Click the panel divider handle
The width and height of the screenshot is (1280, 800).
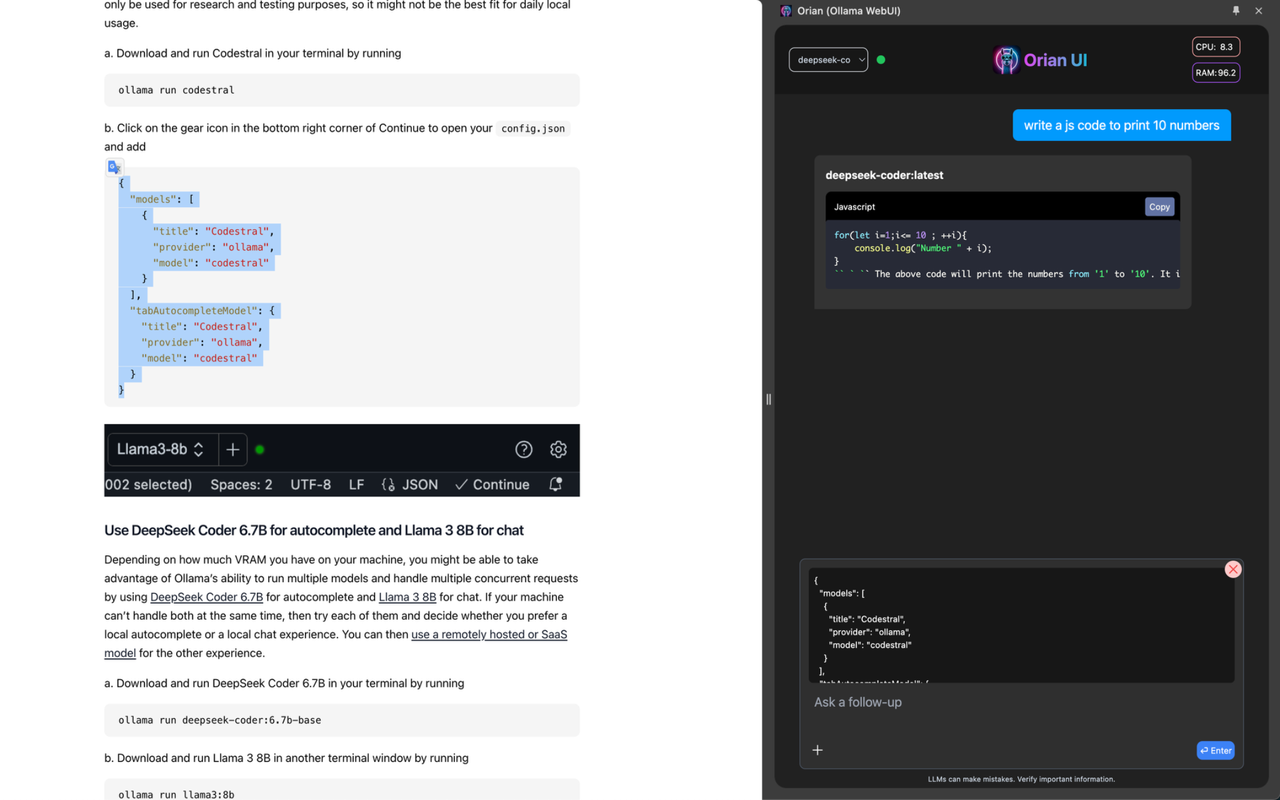click(x=768, y=399)
